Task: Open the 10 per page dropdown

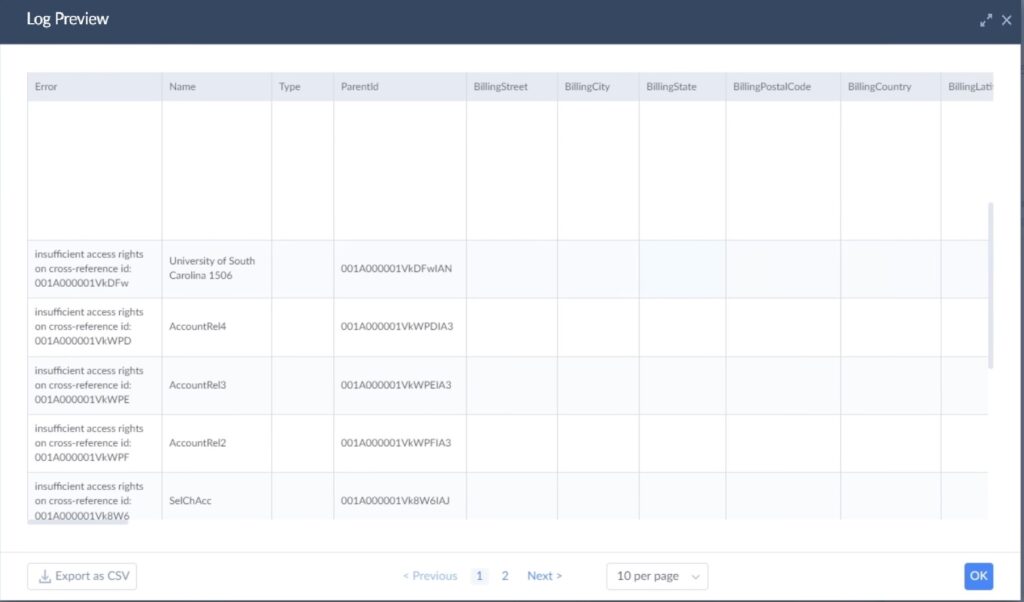Action: (657, 577)
